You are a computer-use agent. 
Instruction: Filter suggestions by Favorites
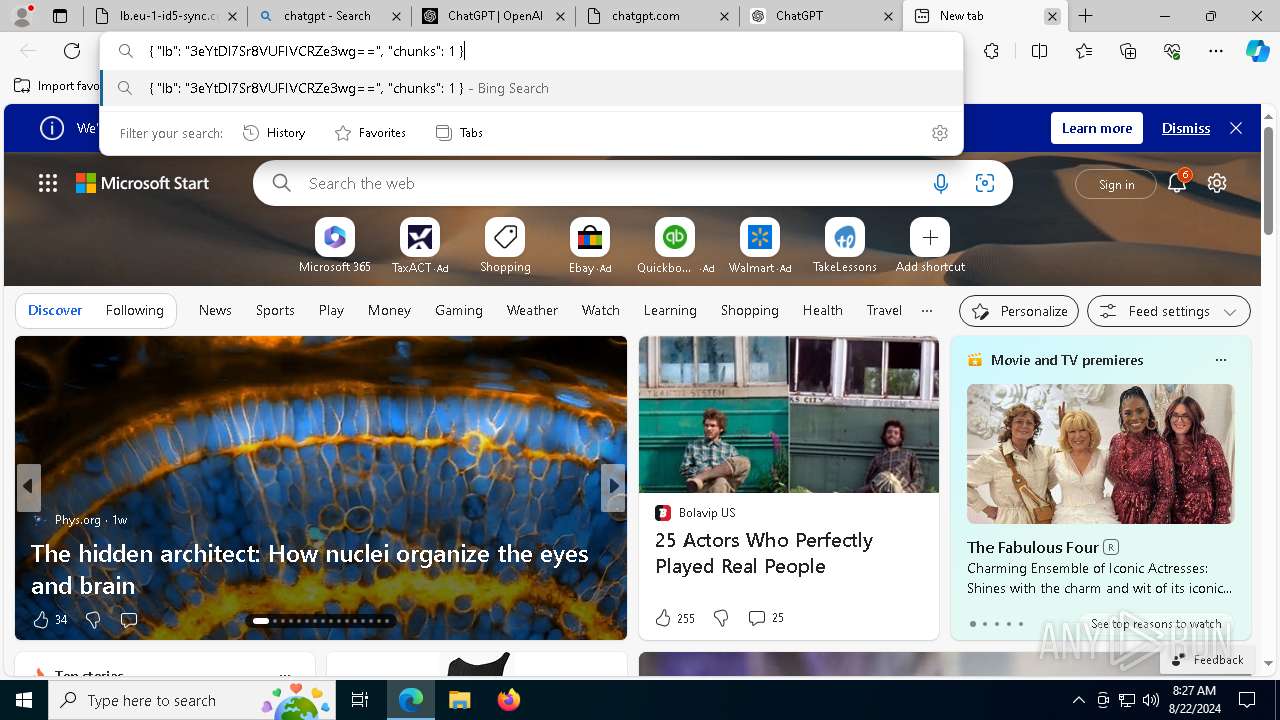coord(370,133)
